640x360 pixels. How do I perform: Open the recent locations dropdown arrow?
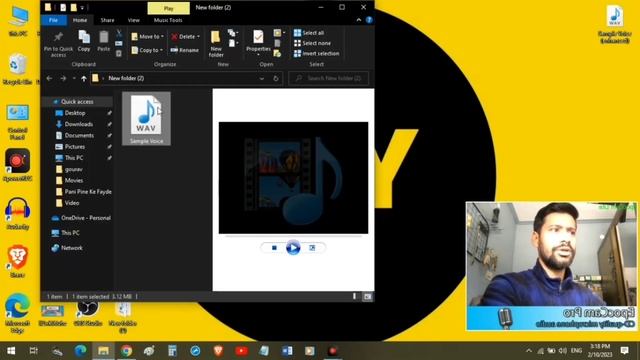[74, 78]
